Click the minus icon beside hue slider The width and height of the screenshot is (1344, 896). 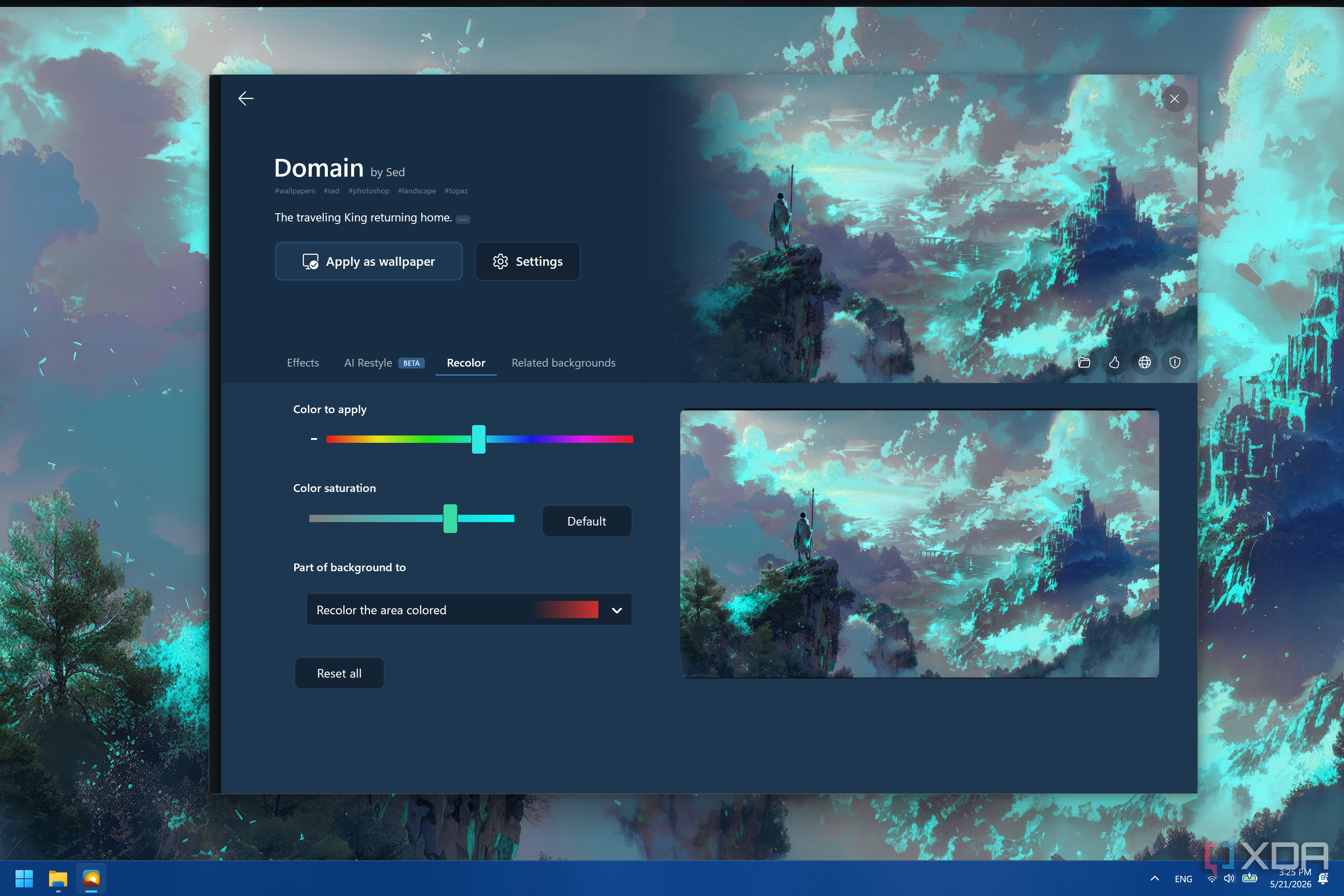314,439
